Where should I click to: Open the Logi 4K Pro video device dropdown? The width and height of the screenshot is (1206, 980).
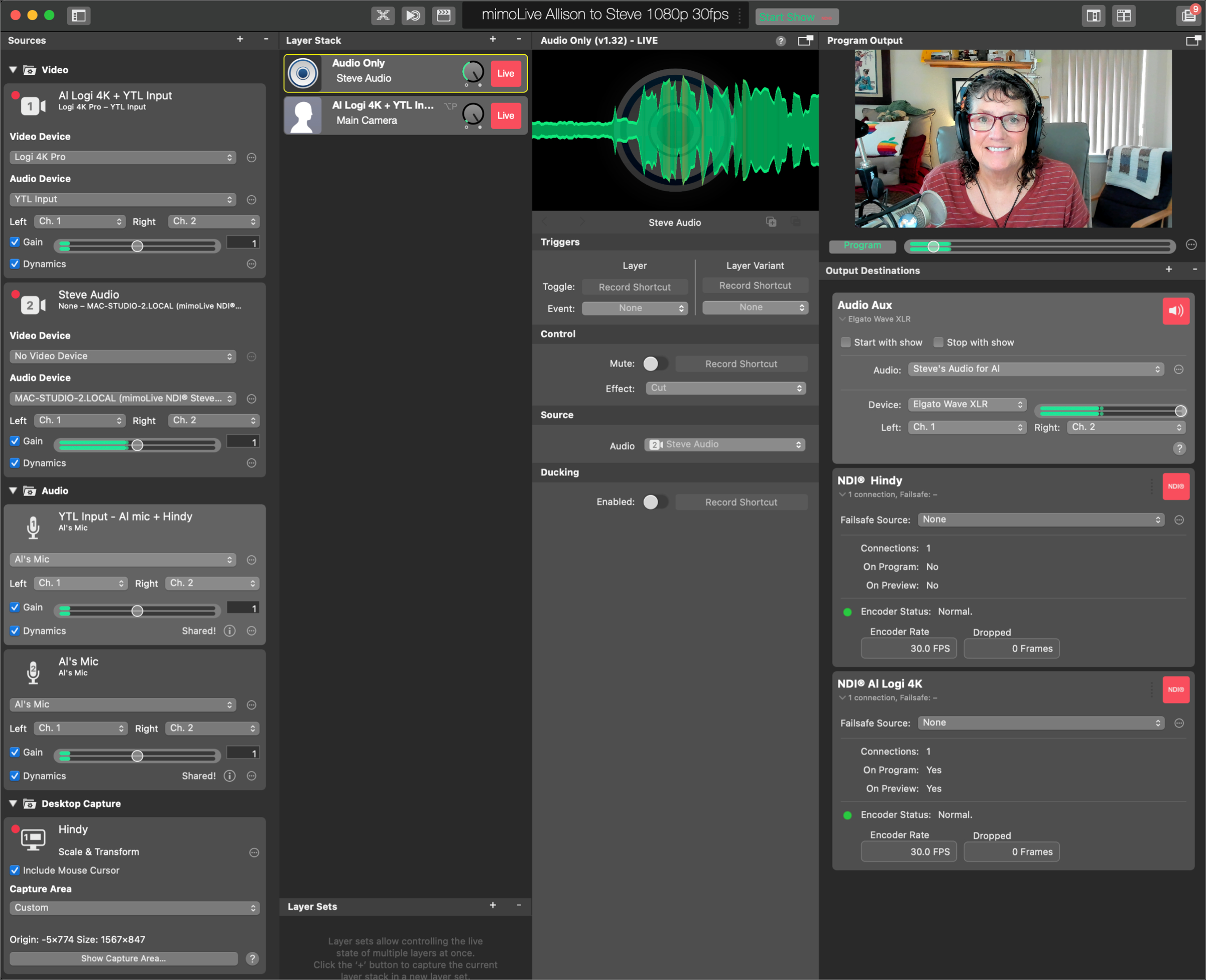click(x=123, y=157)
